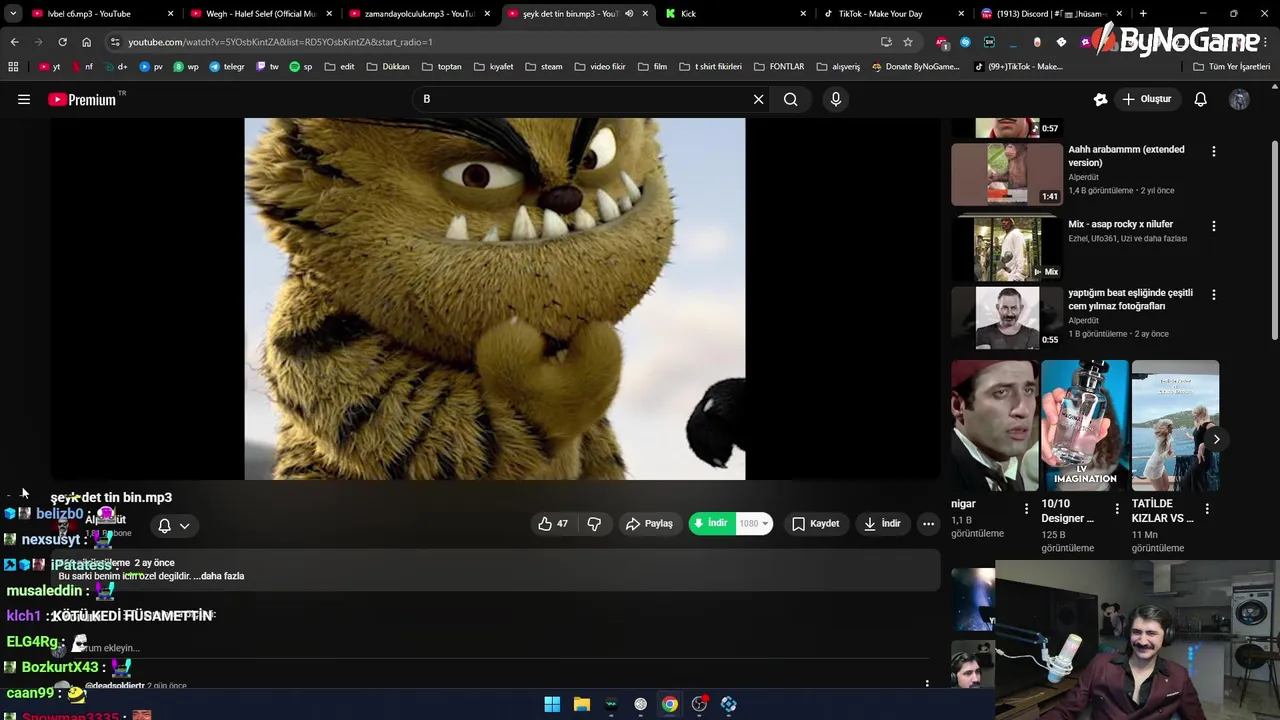Screen dimensions: 1280x720
Task: Open the tab search dropdown arrow
Action: [13, 14]
